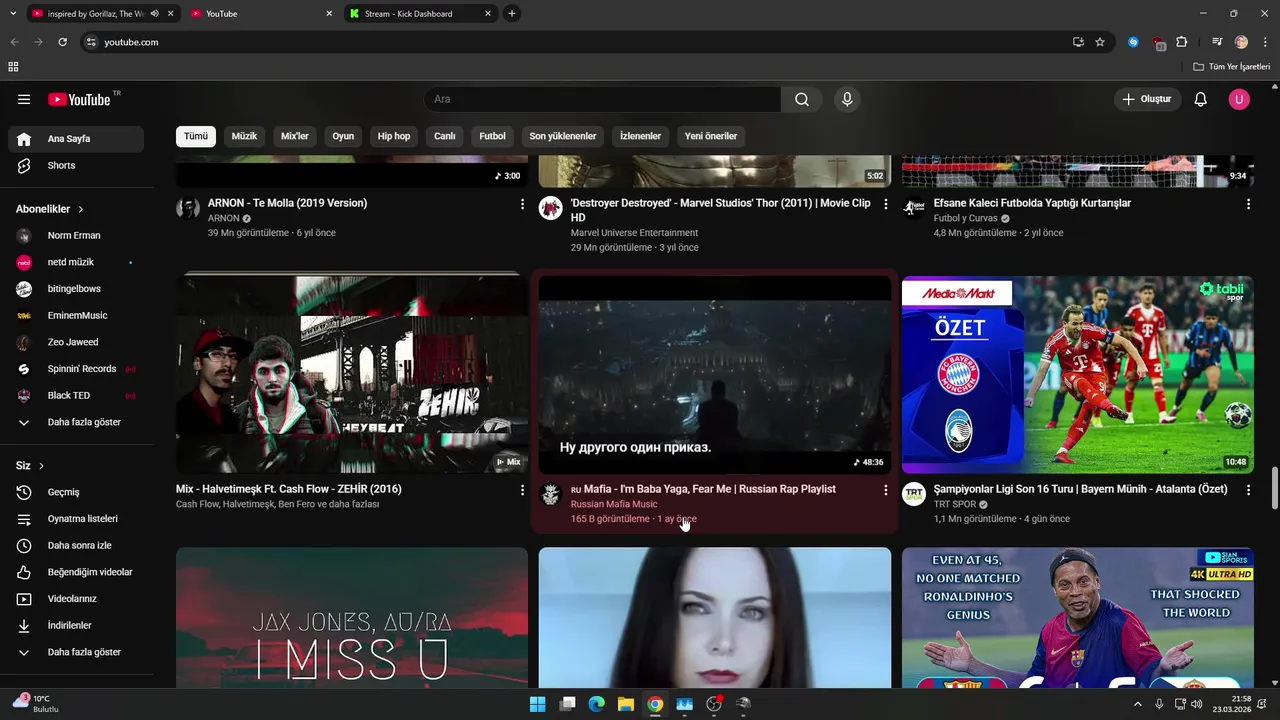Open bitingelbows channel subscription
This screenshot has height=720, width=1280.
pyautogui.click(x=75, y=289)
